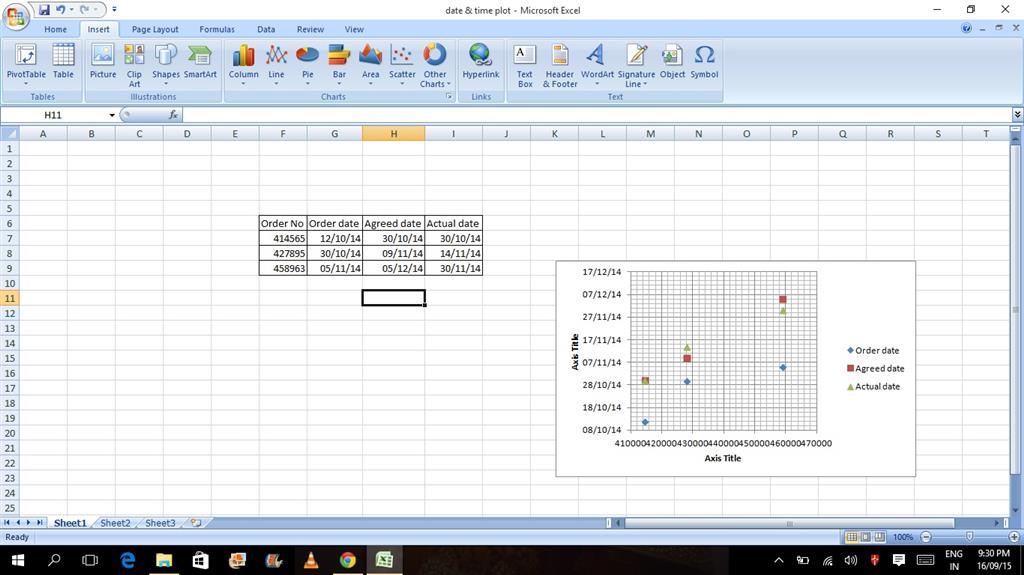Open the Formulas ribbon tab

click(x=217, y=29)
